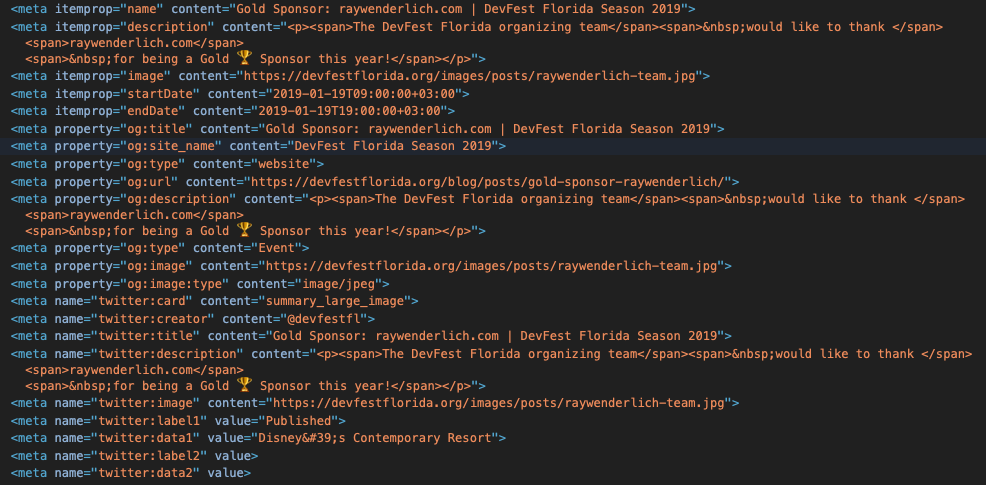Image resolution: width=986 pixels, height=485 pixels.
Task: Click the name="twitter:label1" attribute
Action: 131,420
